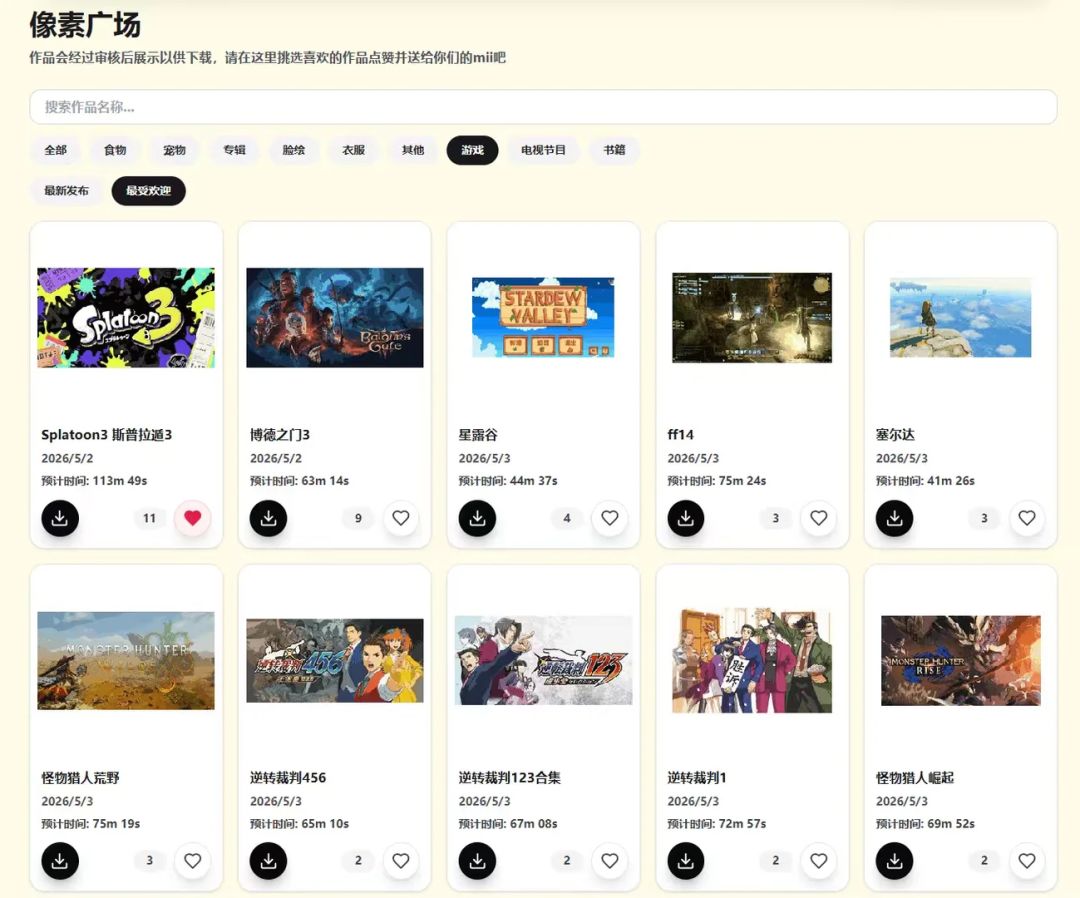
Task: Sort by 最受欢迎
Action: (149, 191)
